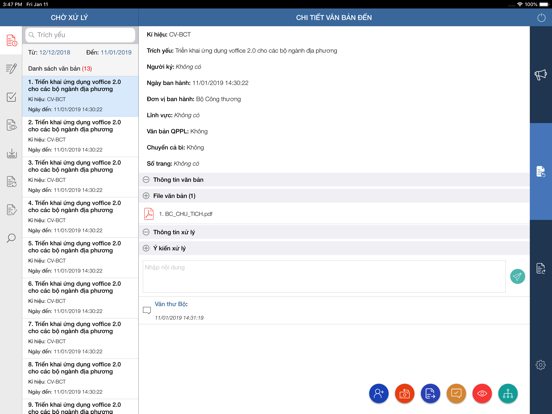Open the BC_CHU_TICH.pdf file icon

click(149, 214)
